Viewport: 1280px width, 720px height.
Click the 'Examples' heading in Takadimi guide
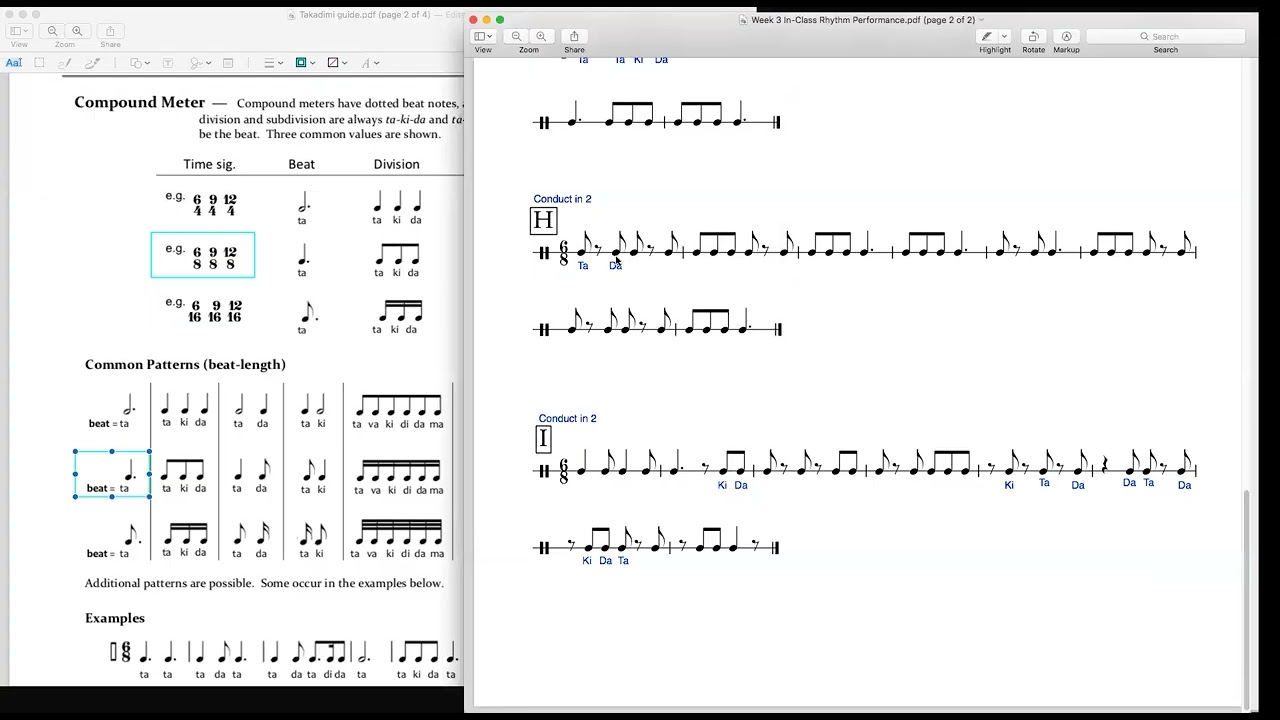[115, 618]
